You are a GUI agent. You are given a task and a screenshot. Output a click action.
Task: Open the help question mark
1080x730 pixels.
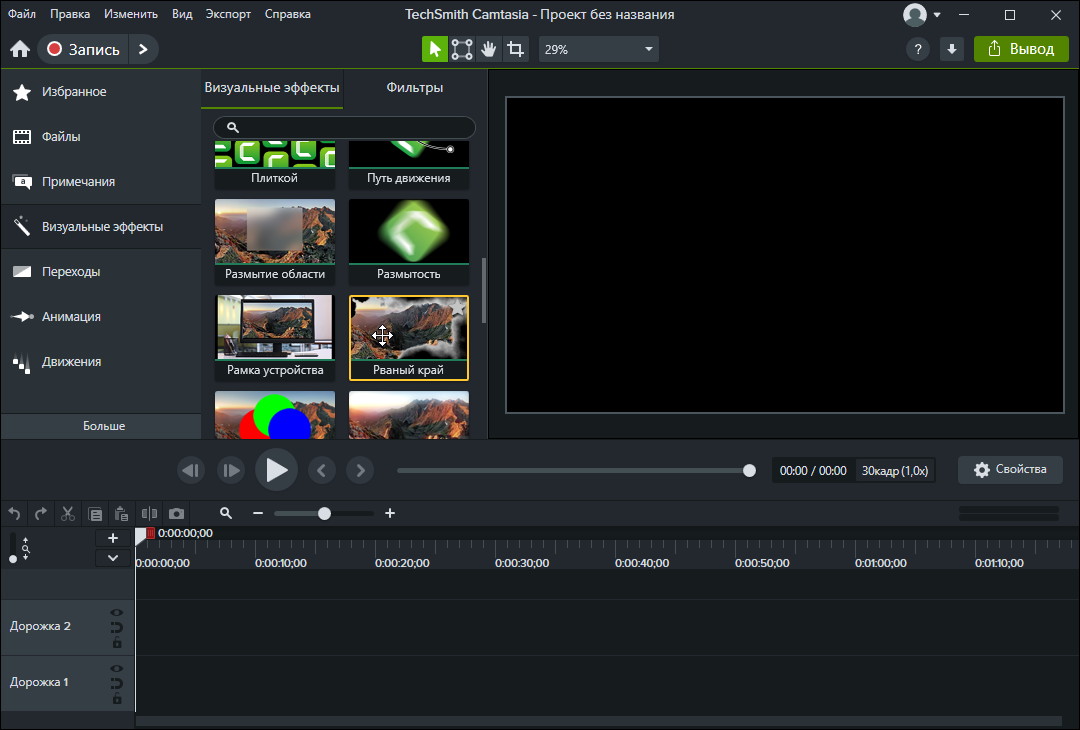coord(917,49)
